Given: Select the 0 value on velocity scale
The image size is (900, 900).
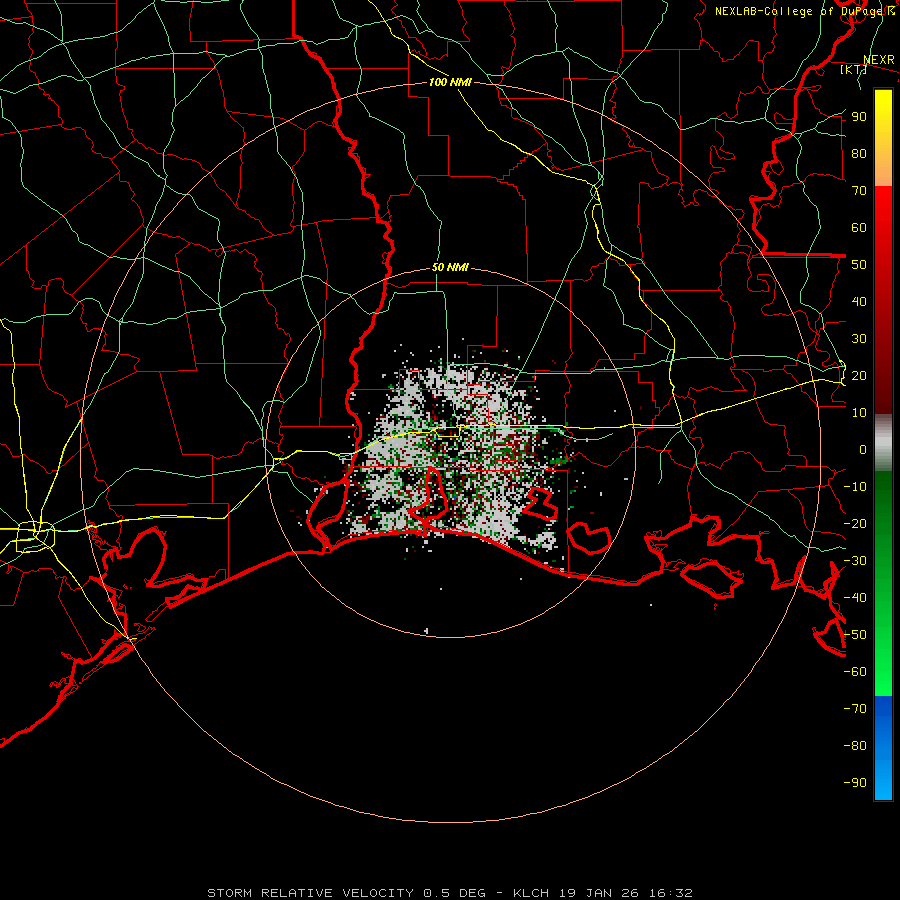Looking at the screenshot, I should [x=863, y=450].
